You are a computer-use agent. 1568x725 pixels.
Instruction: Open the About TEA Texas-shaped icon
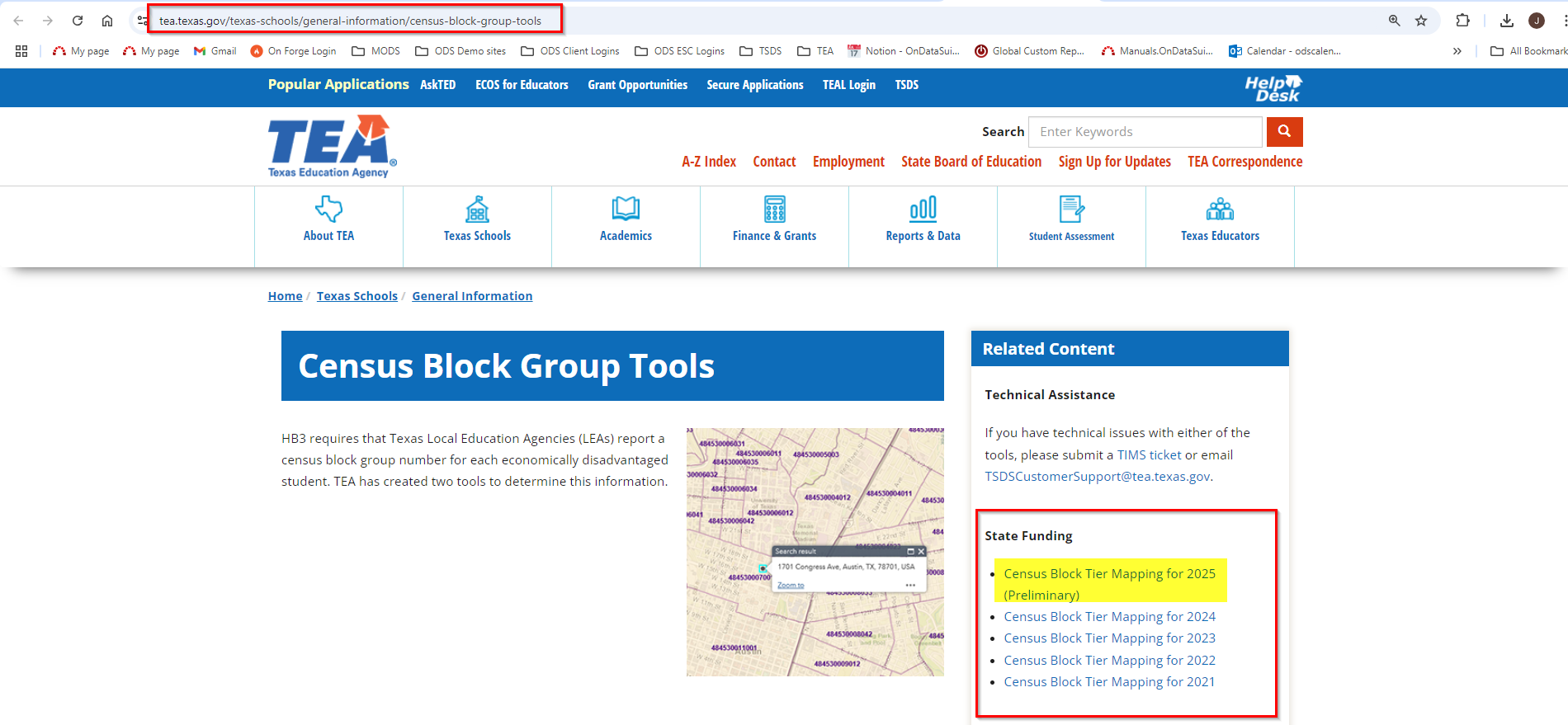click(328, 209)
